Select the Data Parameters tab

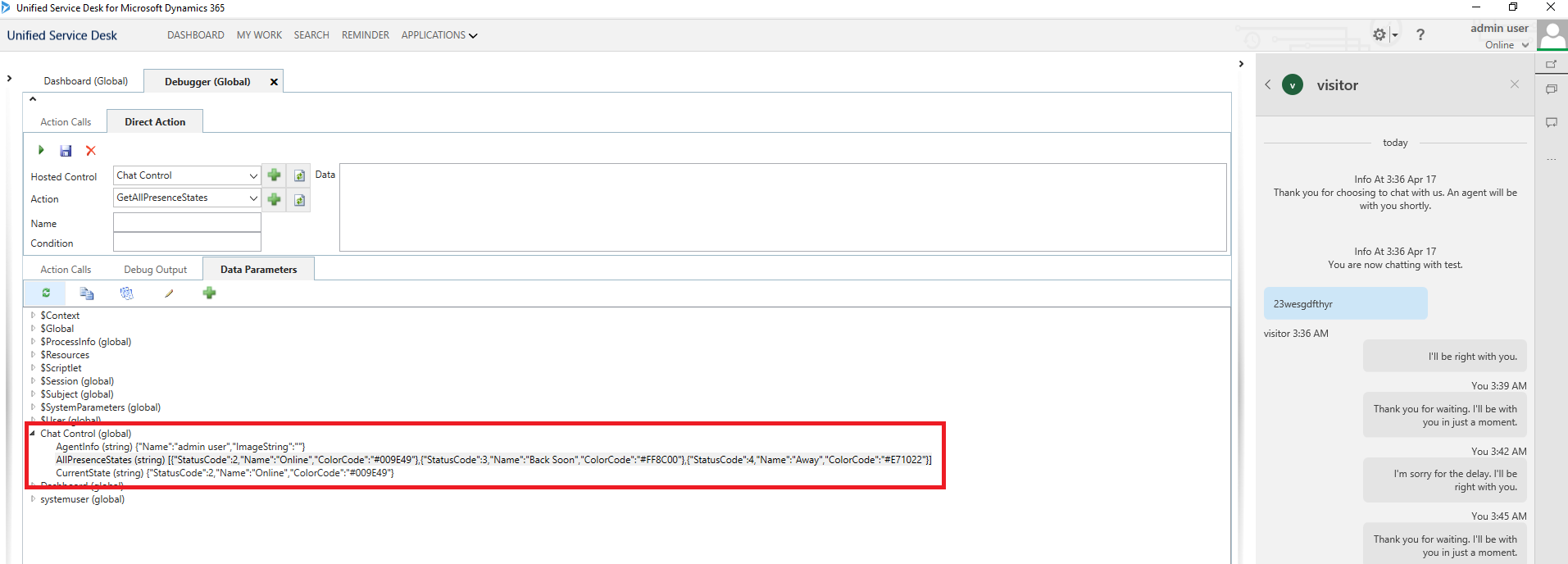point(258,270)
